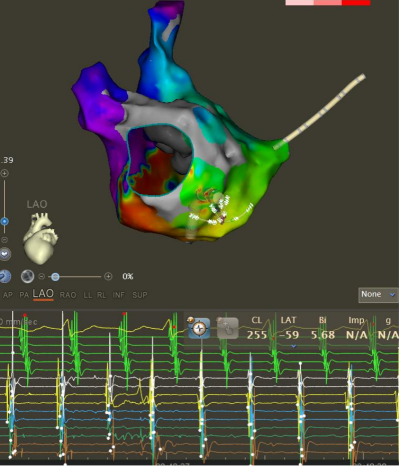This screenshot has height=467, width=400.
Task: Click the crosshair target annotation icon
Action: pos(199,328)
